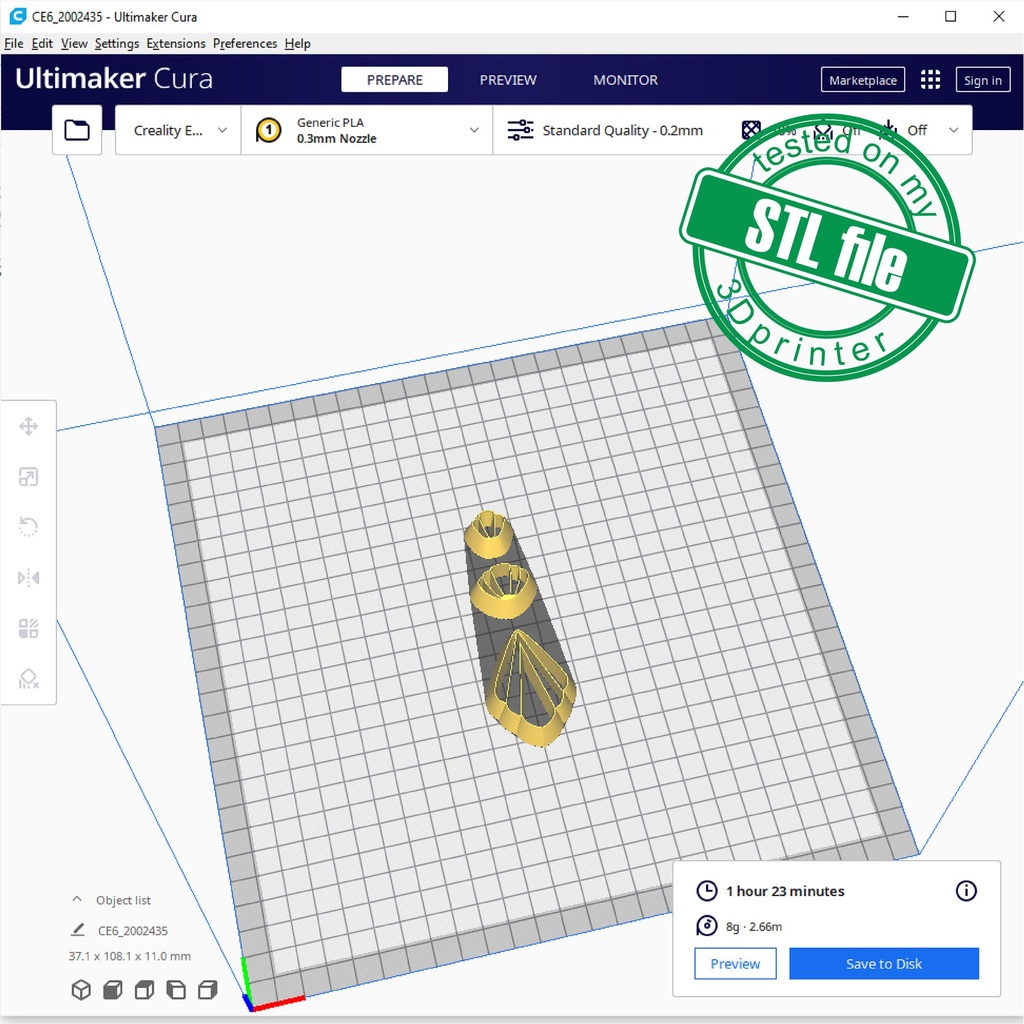This screenshot has width=1024, height=1024.
Task: Switch to the PREVIEW stage tab
Action: point(508,80)
